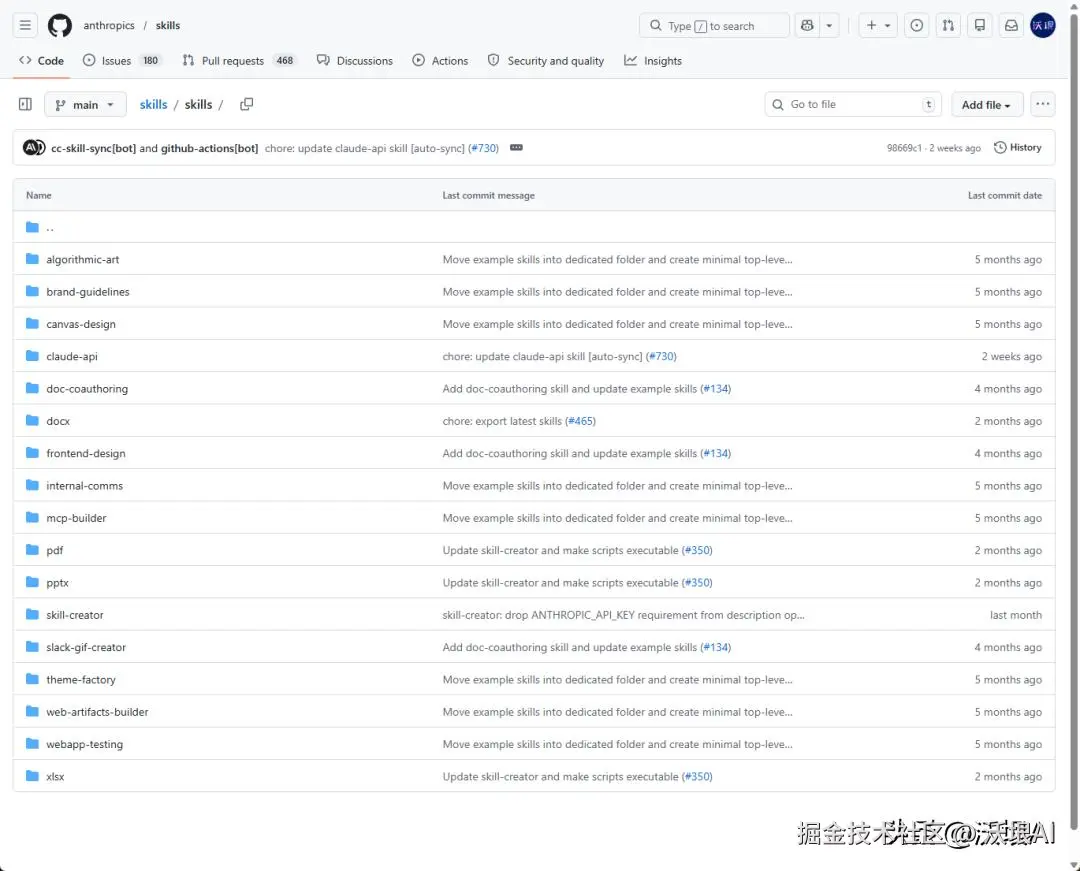Viewport: 1080px width, 871px height.
Task: Open the more options ellipsis button
Action: pyautogui.click(x=1043, y=104)
